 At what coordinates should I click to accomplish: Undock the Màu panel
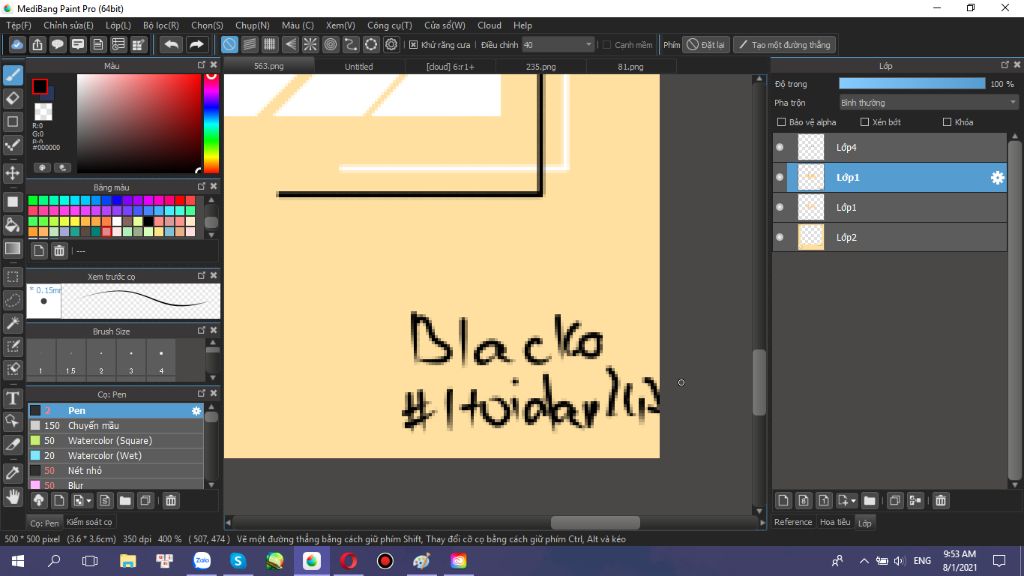(x=201, y=65)
